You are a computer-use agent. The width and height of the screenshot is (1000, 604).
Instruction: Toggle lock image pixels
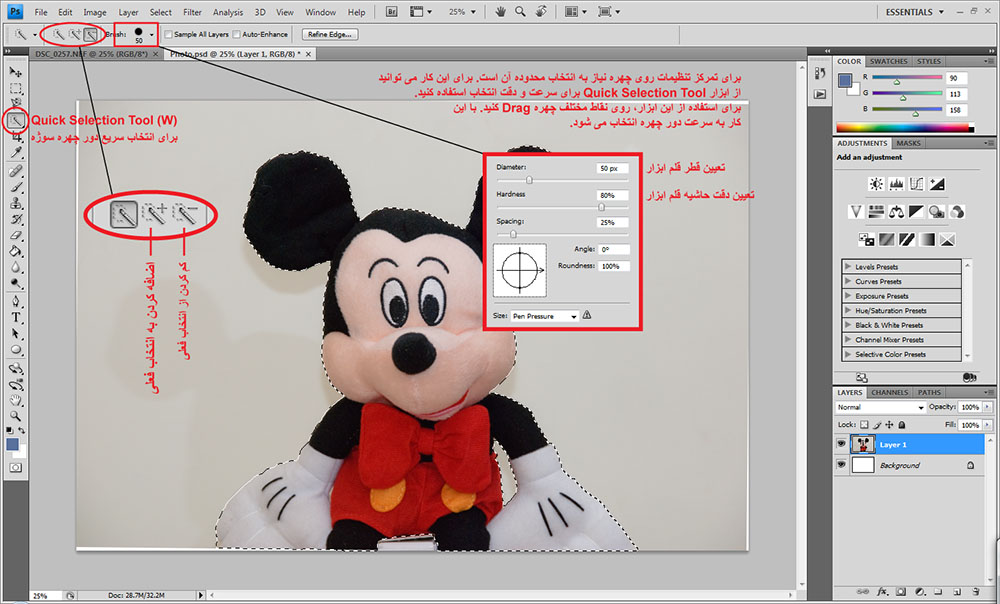[877, 425]
